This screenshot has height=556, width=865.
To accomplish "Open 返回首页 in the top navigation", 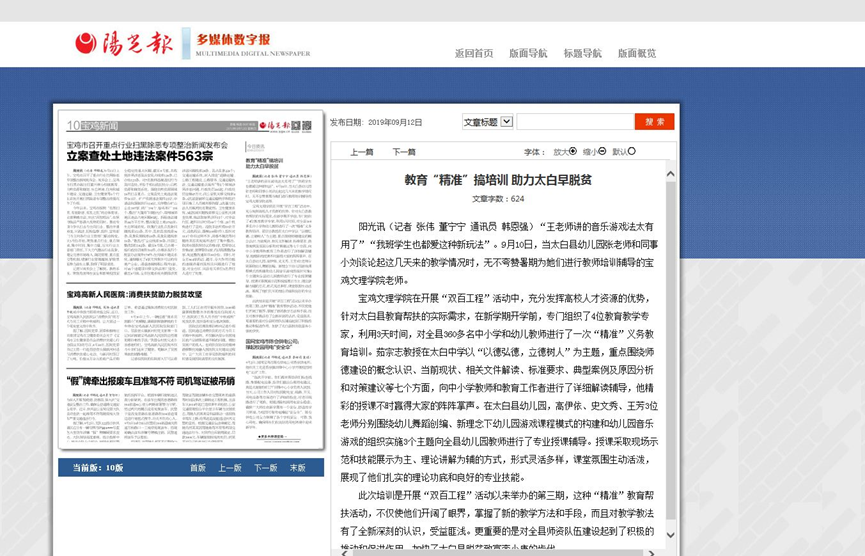I will 473,54.
